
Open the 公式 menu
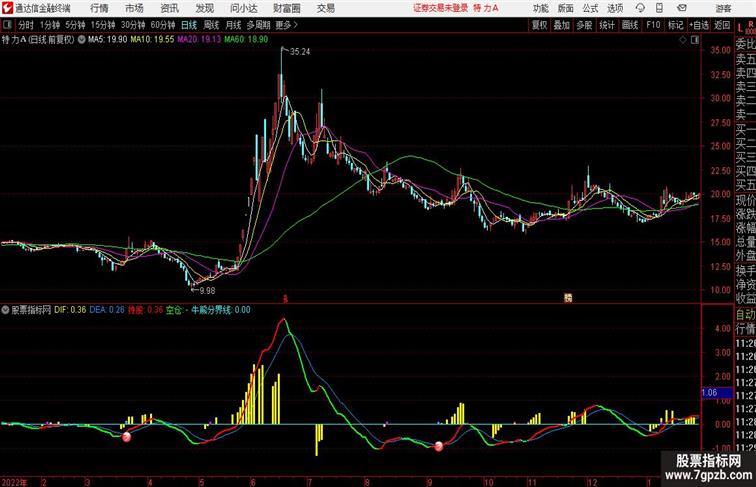590,8
